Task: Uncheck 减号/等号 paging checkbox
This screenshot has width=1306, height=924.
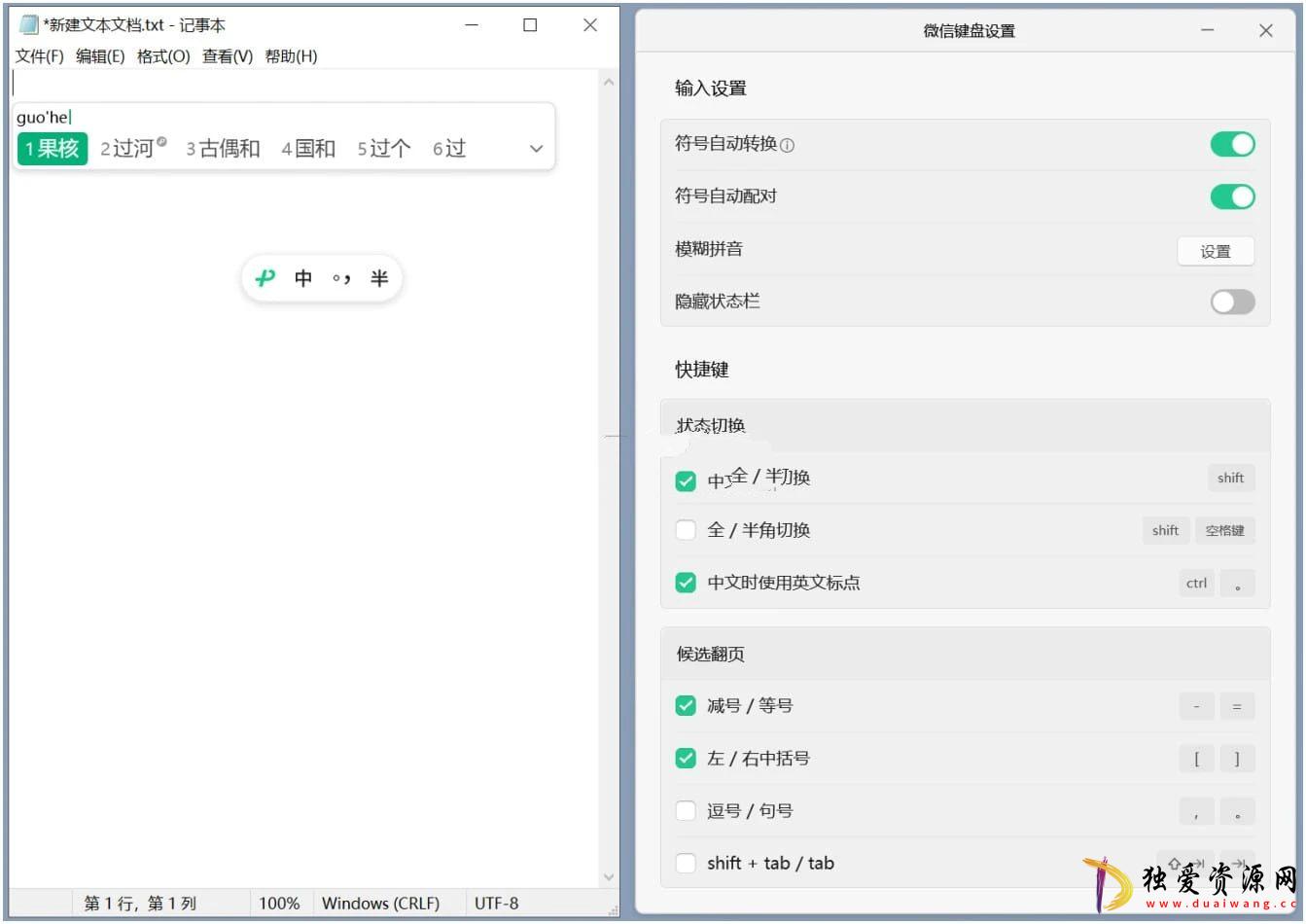Action: 686,706
